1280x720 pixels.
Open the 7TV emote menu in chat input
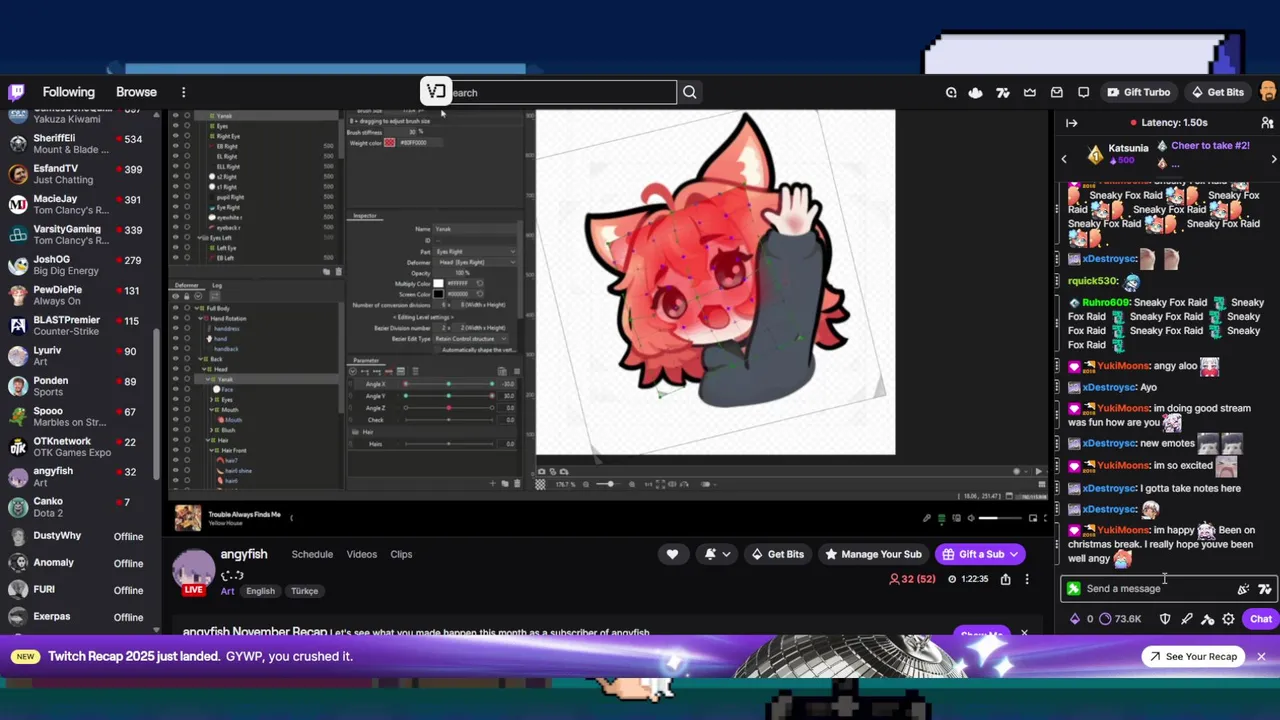click(x=1265, y=589)
